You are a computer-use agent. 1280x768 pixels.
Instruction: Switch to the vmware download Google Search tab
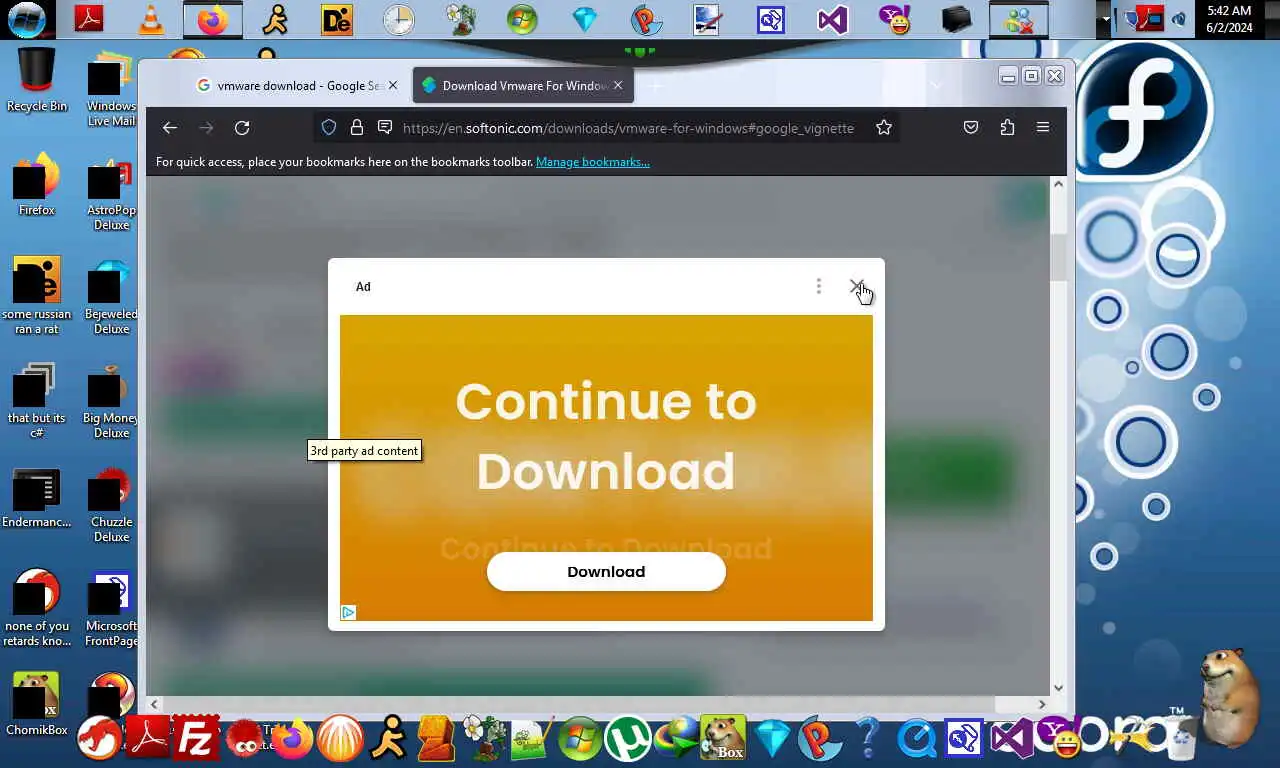click(298, 86)
